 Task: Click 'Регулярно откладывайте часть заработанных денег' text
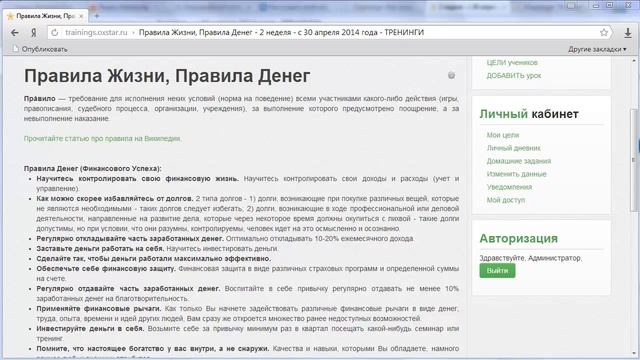click(130, 239)
